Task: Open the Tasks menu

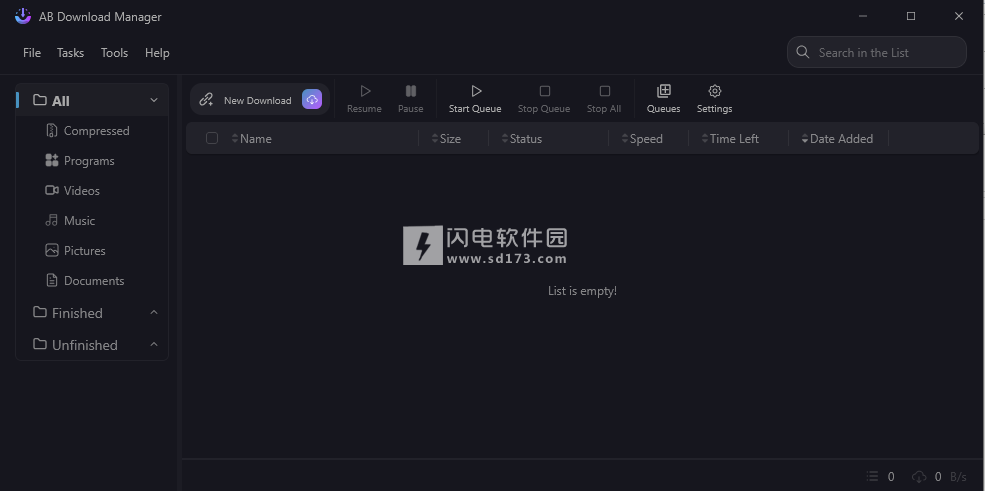Action: pos(70,53)
